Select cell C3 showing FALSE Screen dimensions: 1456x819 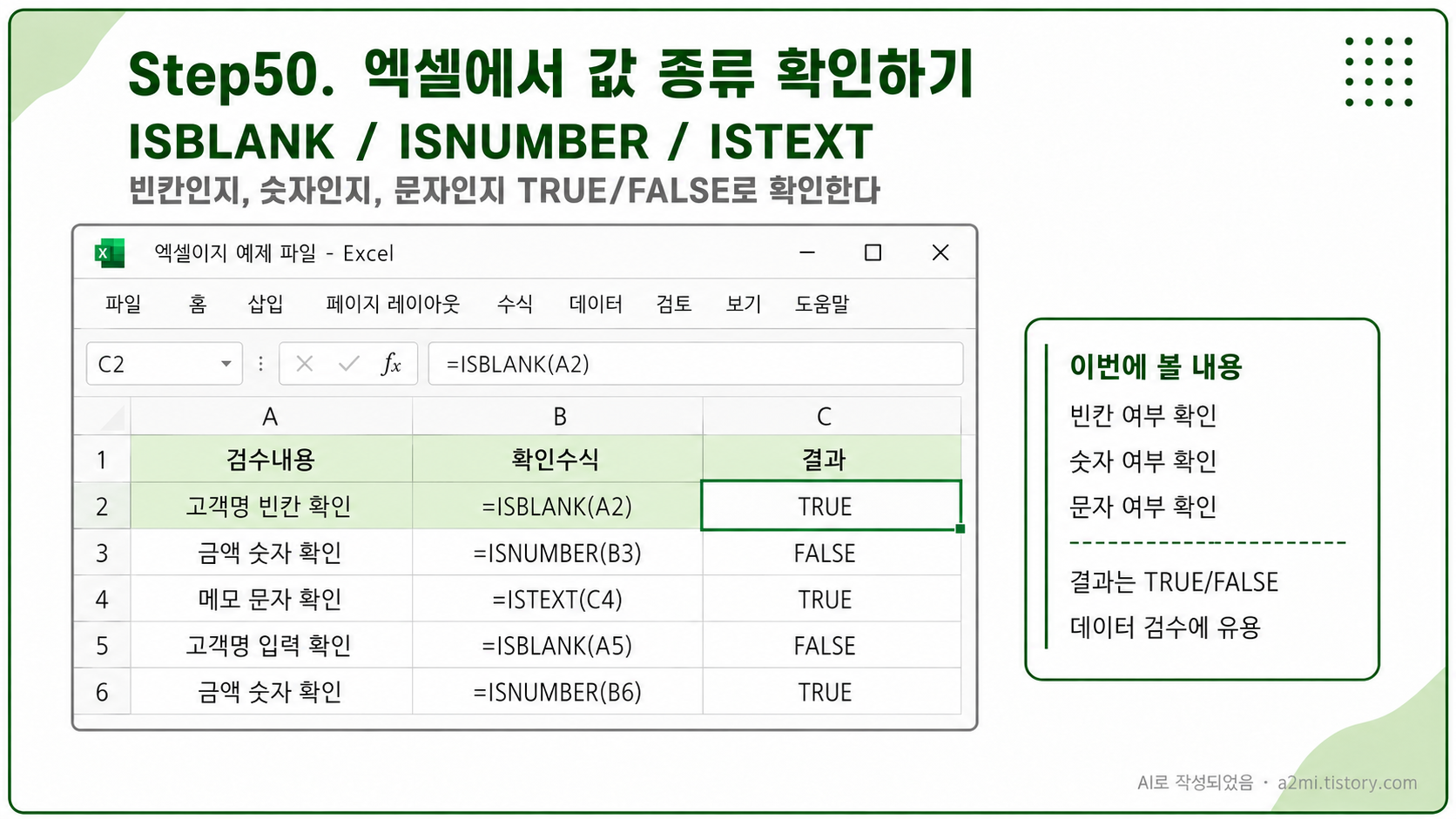pos(832,553)
